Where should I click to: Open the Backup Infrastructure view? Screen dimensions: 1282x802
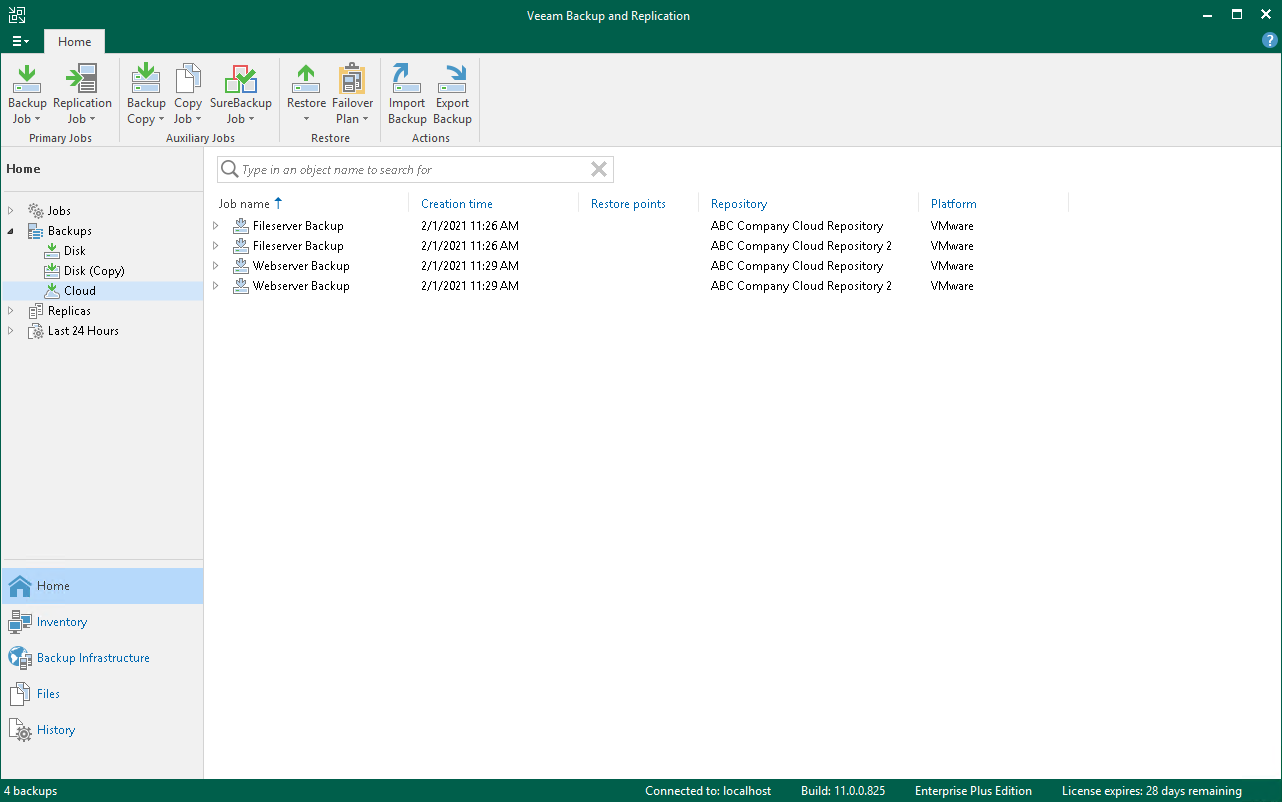102,658
